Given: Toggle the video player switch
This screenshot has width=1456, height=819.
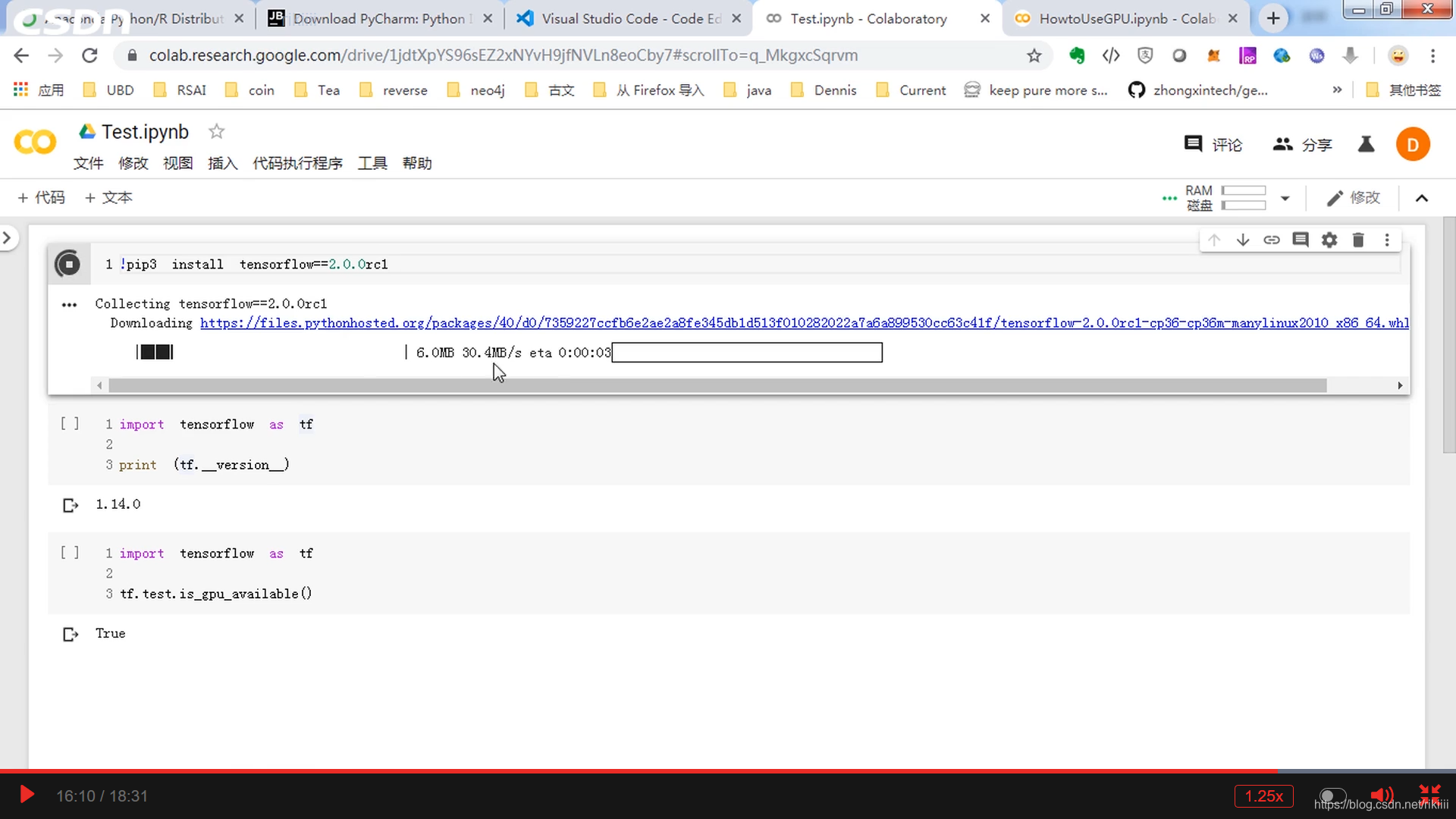Looking at the screenshot, I should click(1332, 796).
